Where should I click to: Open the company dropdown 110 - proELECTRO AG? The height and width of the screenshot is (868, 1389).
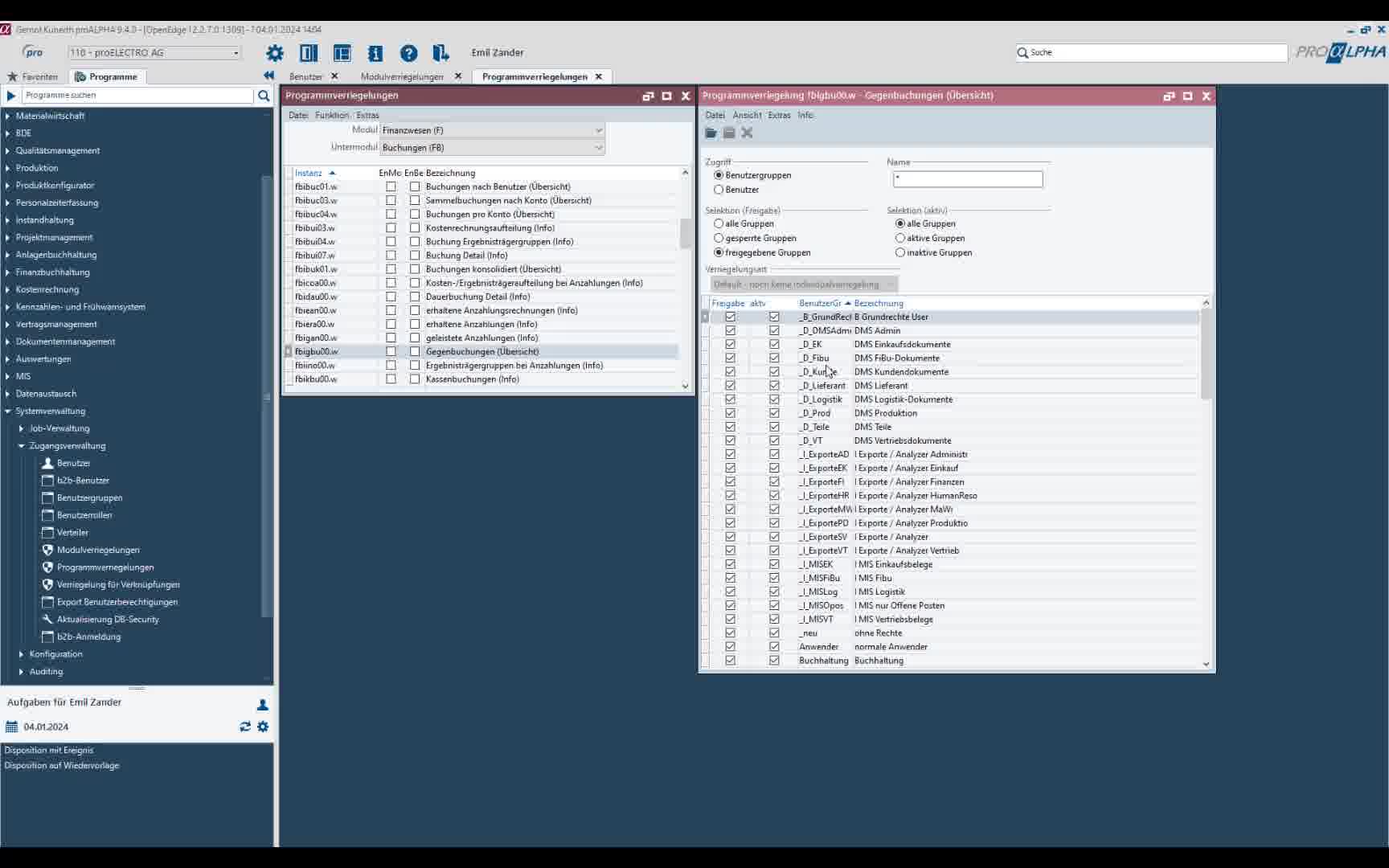tap(154, 53)
